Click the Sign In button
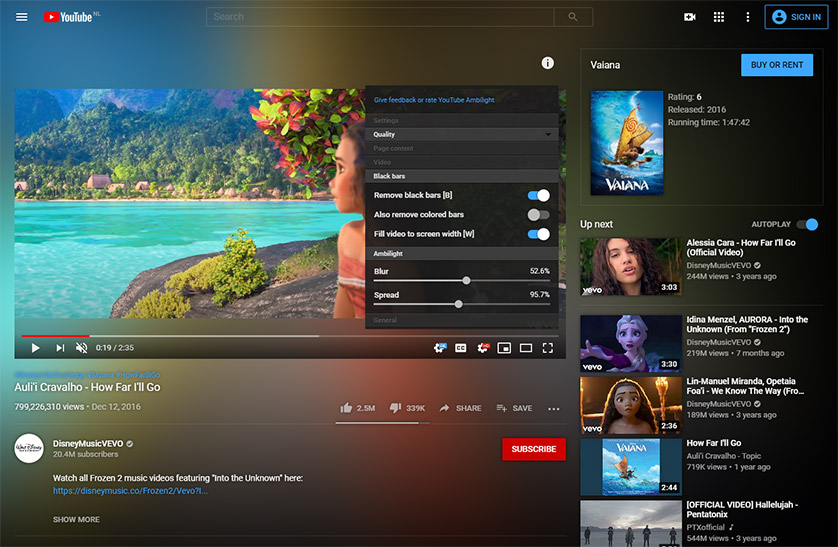Image resolution: width=838 pixels, height=547 pixels. click(796, 17)
